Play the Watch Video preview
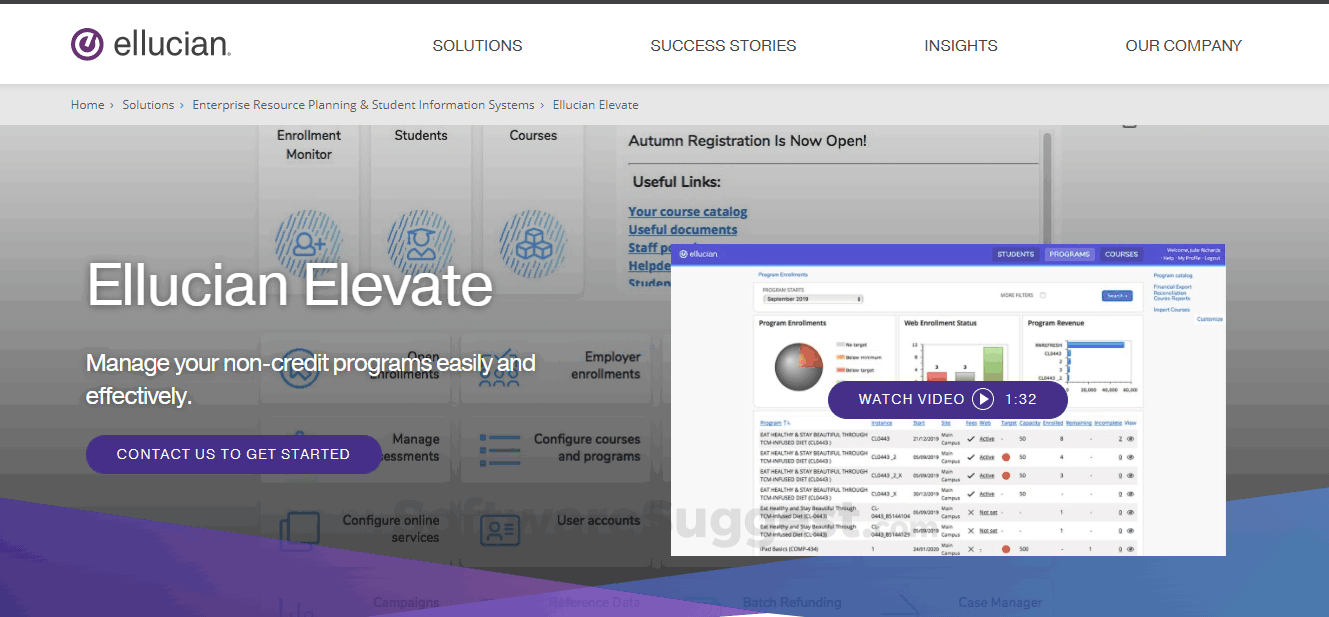Viewport: 1329px width, 617px height. click(947, 399)
